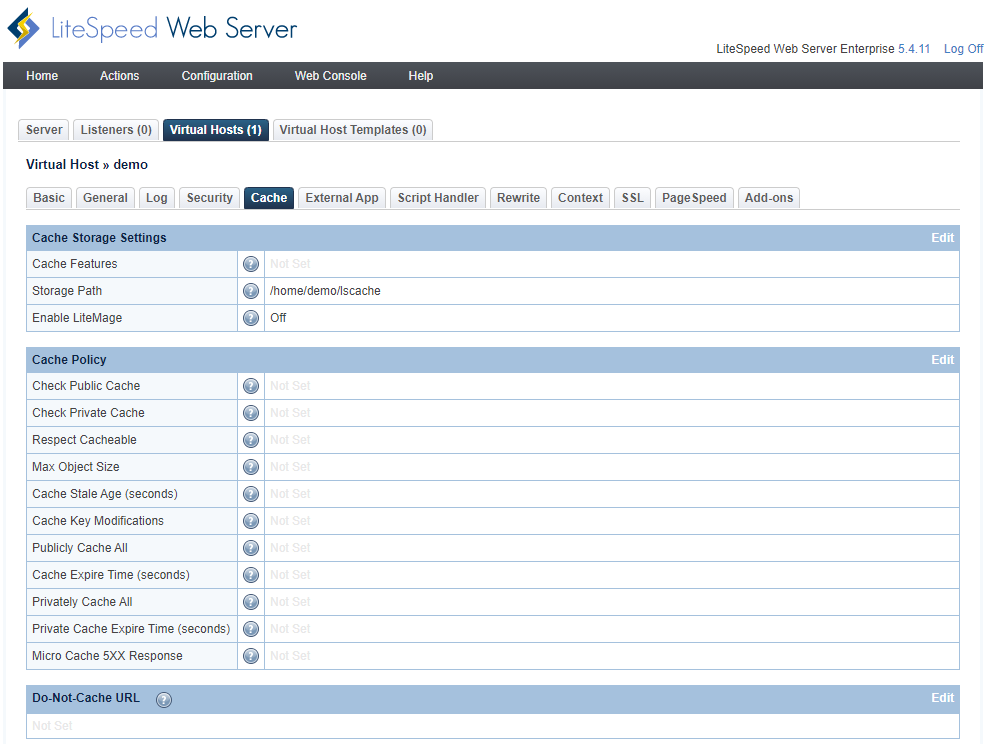988x744 pixels.
Task: Open the SSL tab
Action: (x=633, y=198)
